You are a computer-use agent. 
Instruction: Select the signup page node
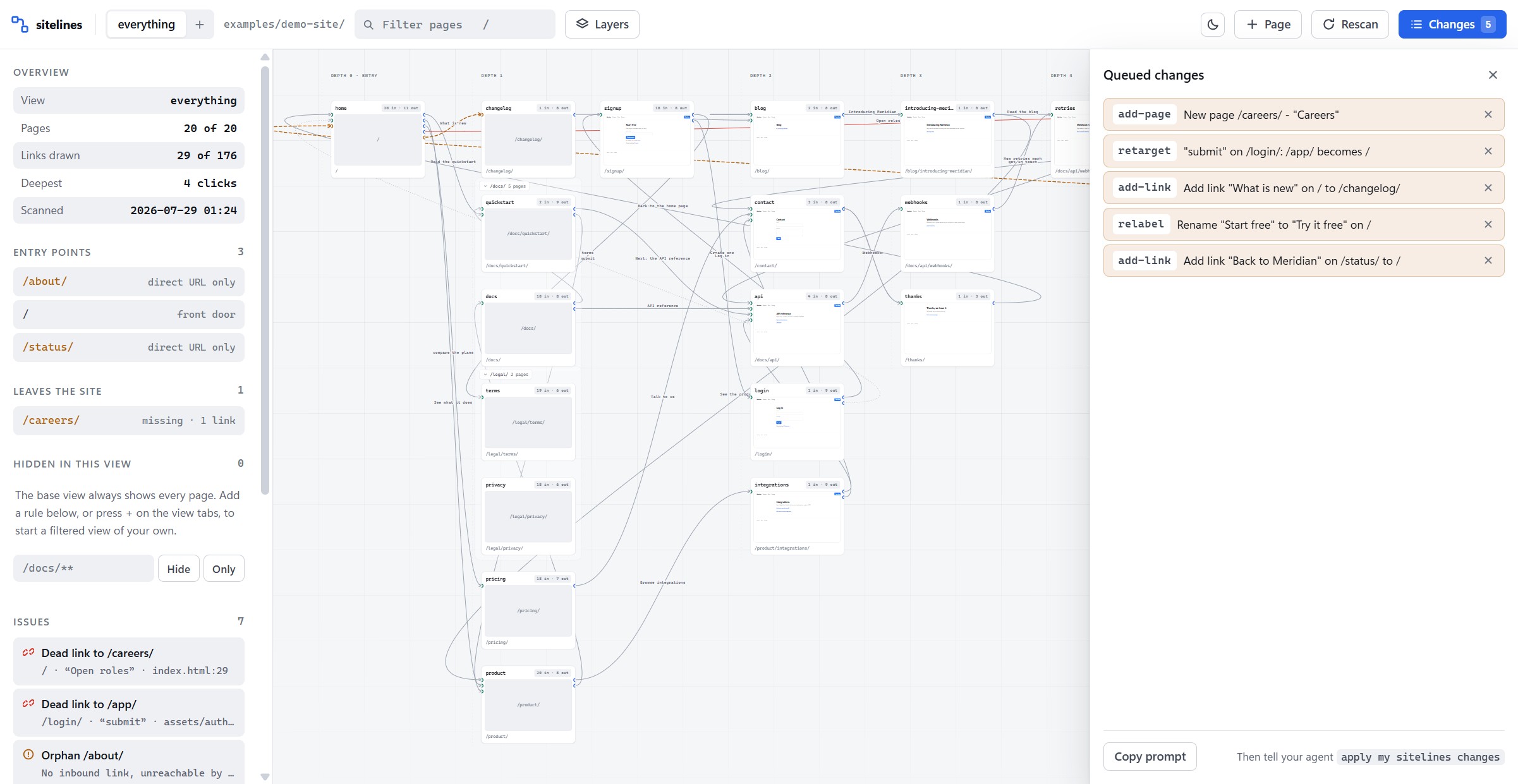647,139
